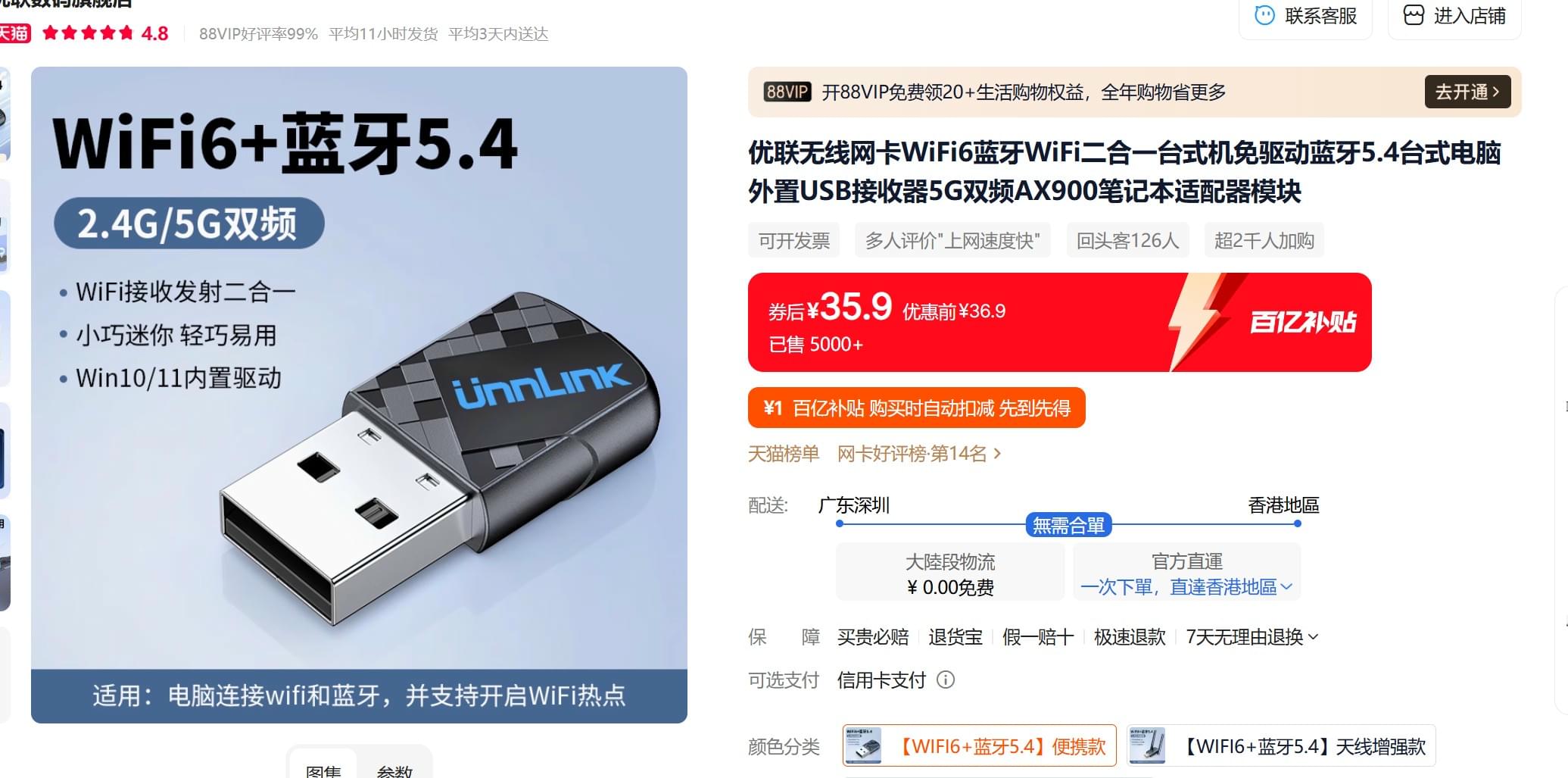
Task: Click the 88VIP badge icon
Action: 787,92
